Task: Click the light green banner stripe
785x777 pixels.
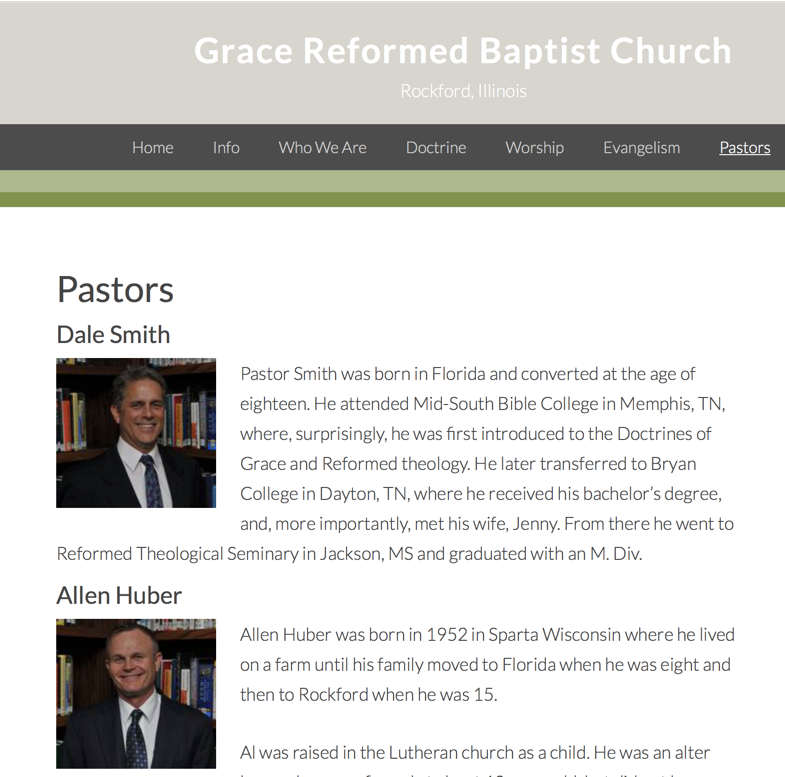Action: click(x=392, y=181)
